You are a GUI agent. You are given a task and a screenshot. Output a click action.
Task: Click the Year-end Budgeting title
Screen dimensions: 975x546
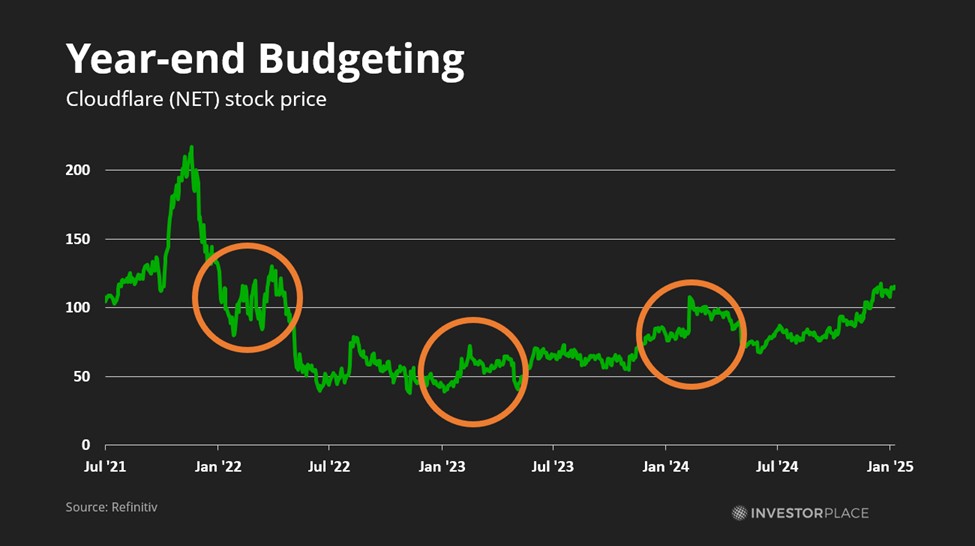pyautogui.click(x=265, y=60)
